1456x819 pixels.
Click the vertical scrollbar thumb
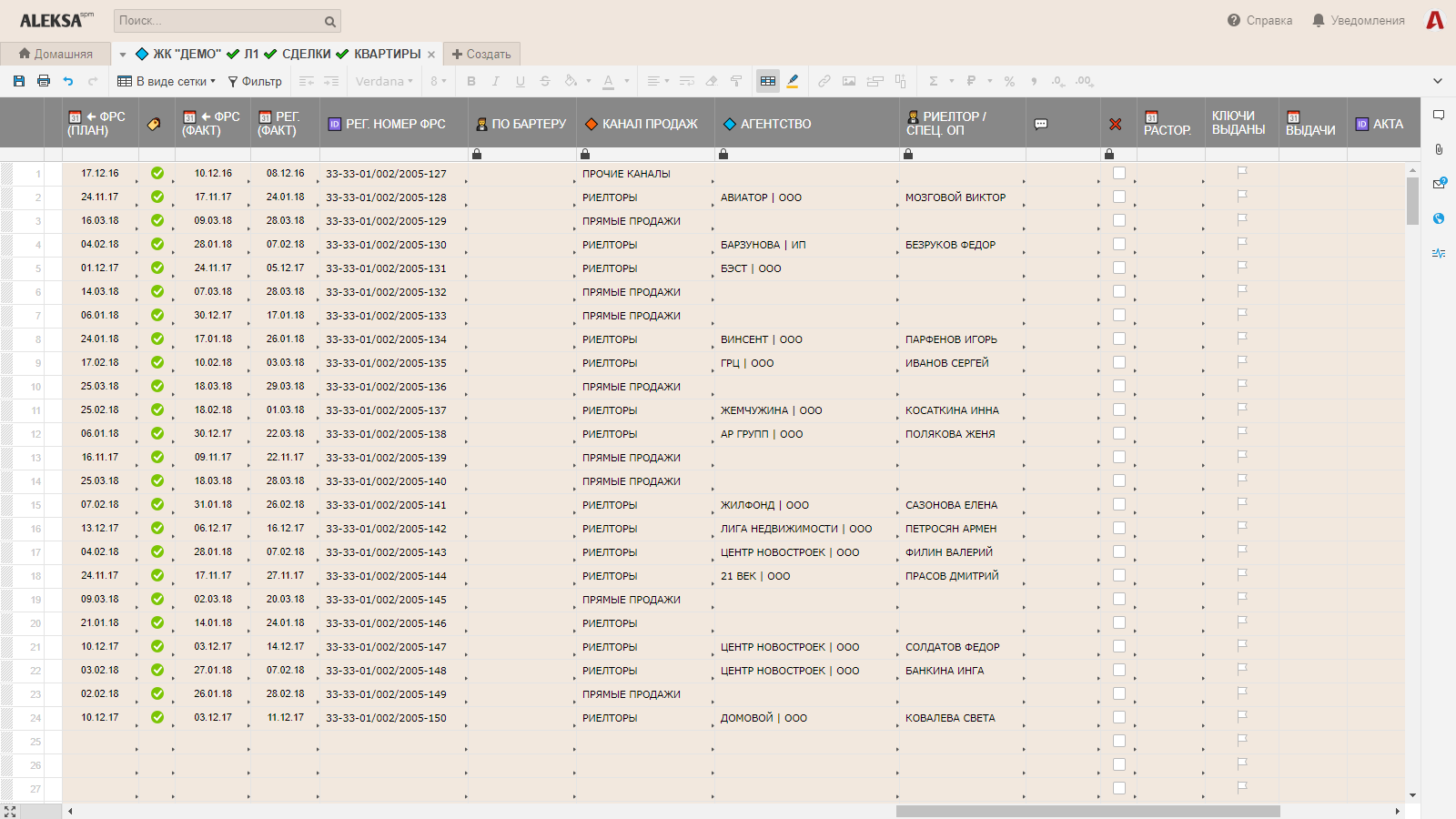click(1412, 200)
